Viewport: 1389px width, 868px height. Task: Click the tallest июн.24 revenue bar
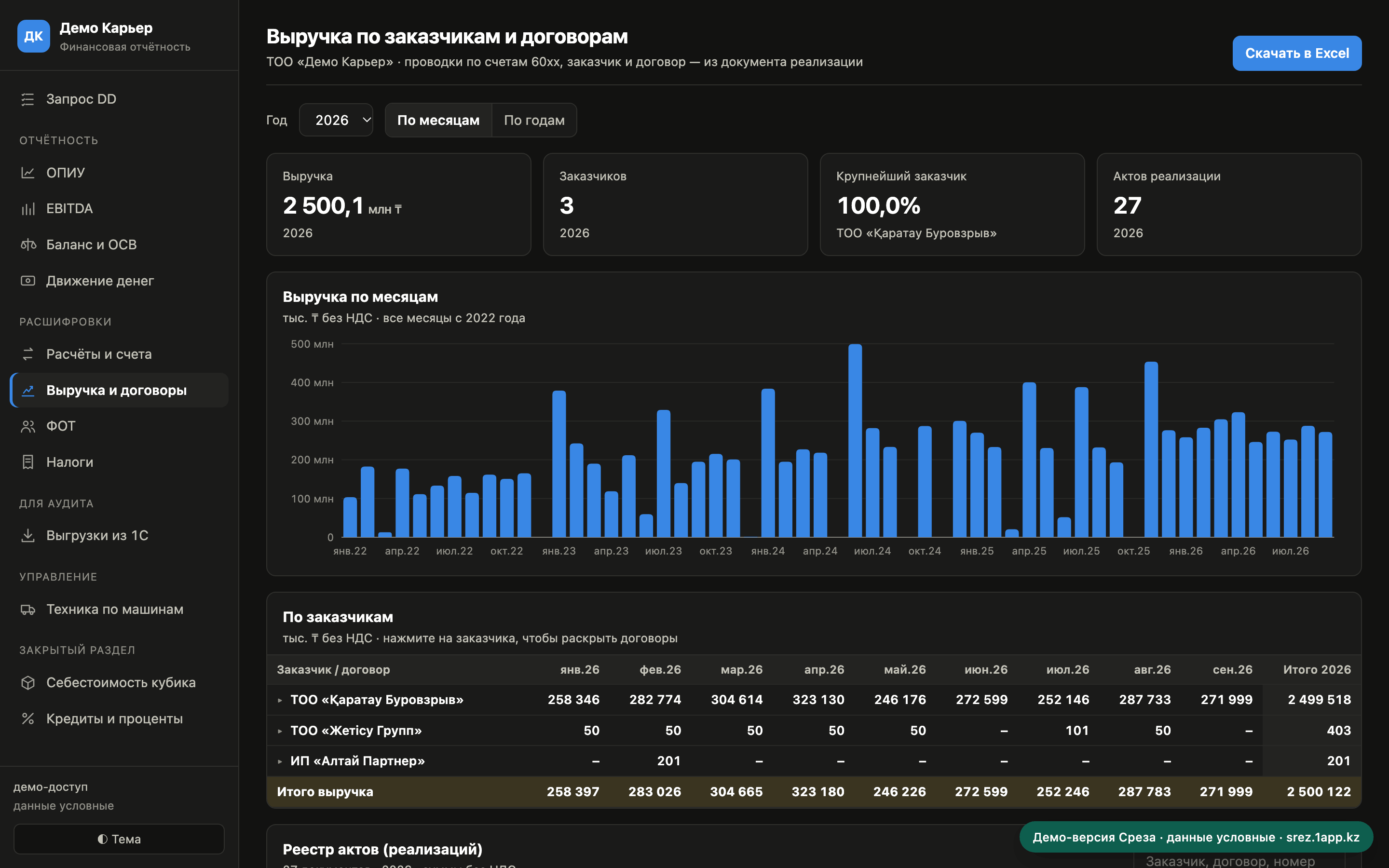click(x=855, y=441)
